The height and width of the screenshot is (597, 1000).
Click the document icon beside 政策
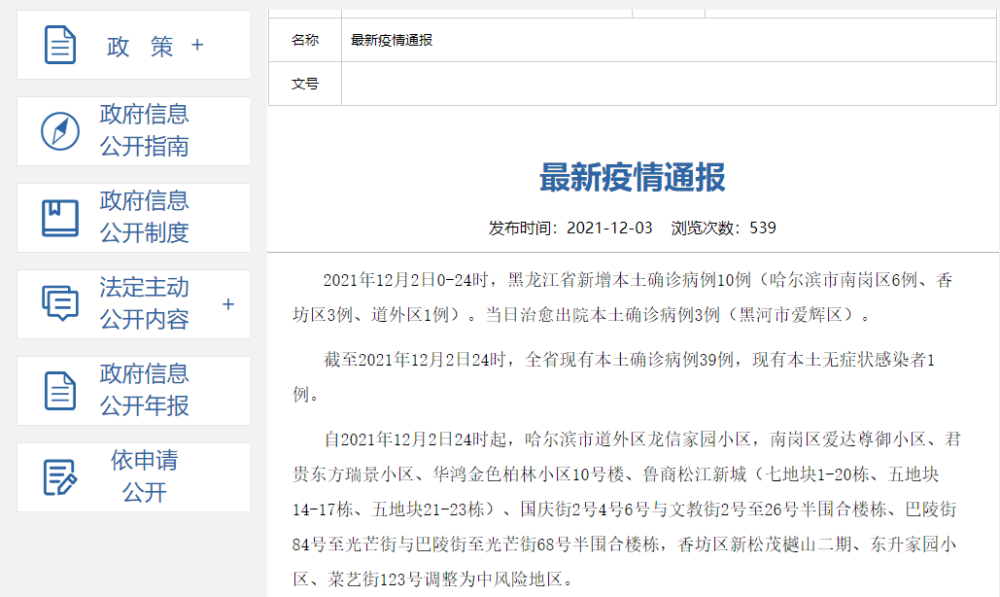pos(60,46)
